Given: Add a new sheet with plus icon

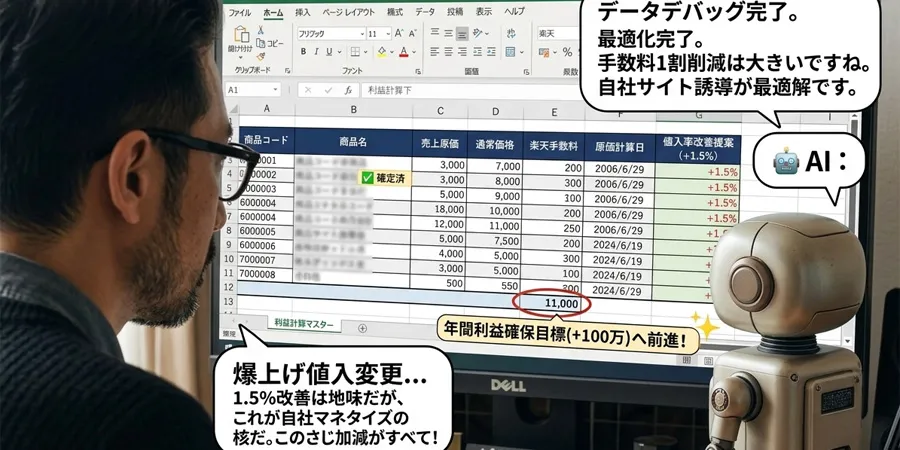Looking at the screenshot, I should pyautogui.click(x=362, y=328).
